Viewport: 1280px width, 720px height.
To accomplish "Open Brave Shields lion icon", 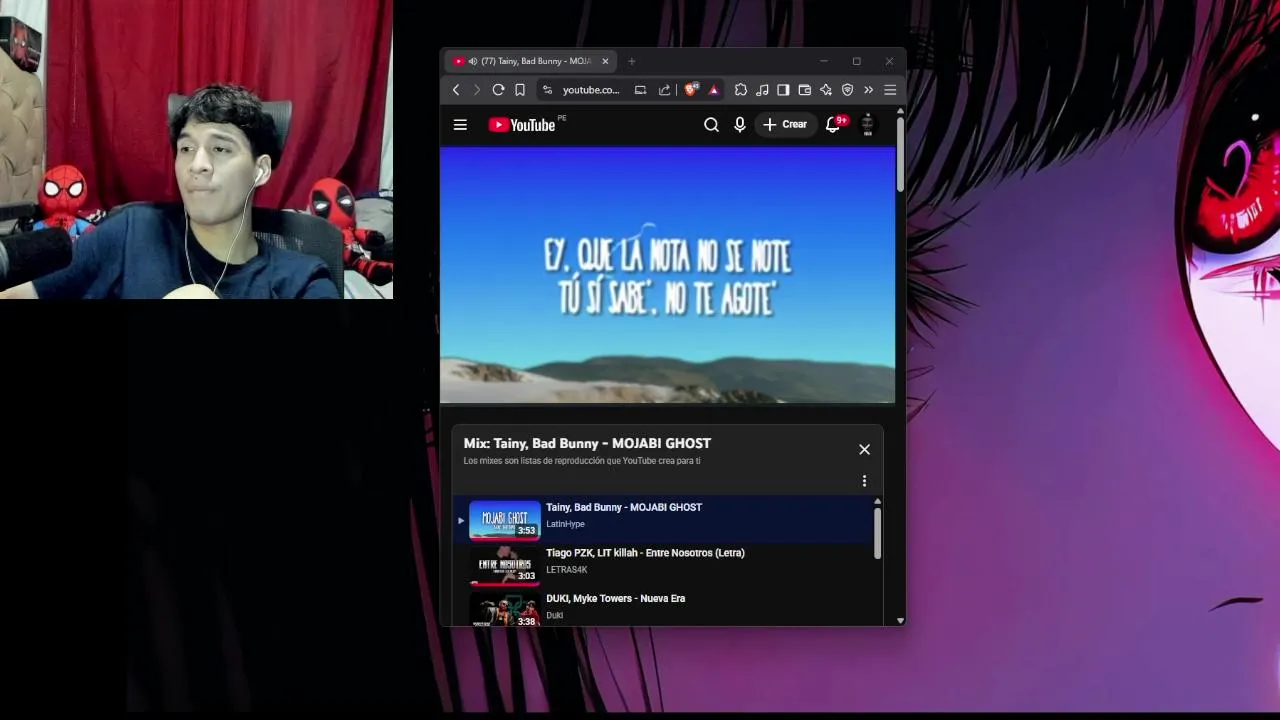I will (691, 90).
